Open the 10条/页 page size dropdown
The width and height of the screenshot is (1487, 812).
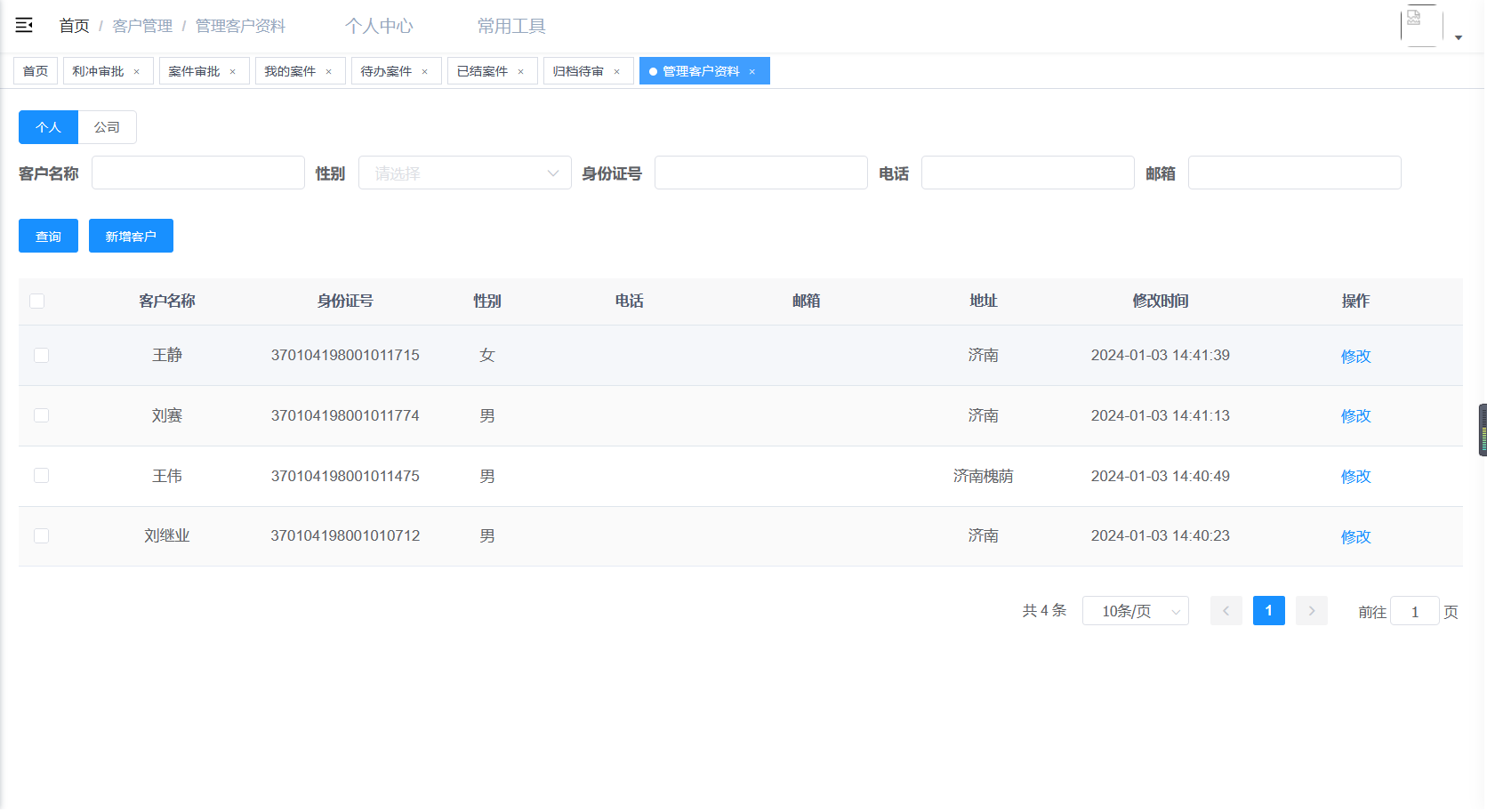click(1136, 611)
